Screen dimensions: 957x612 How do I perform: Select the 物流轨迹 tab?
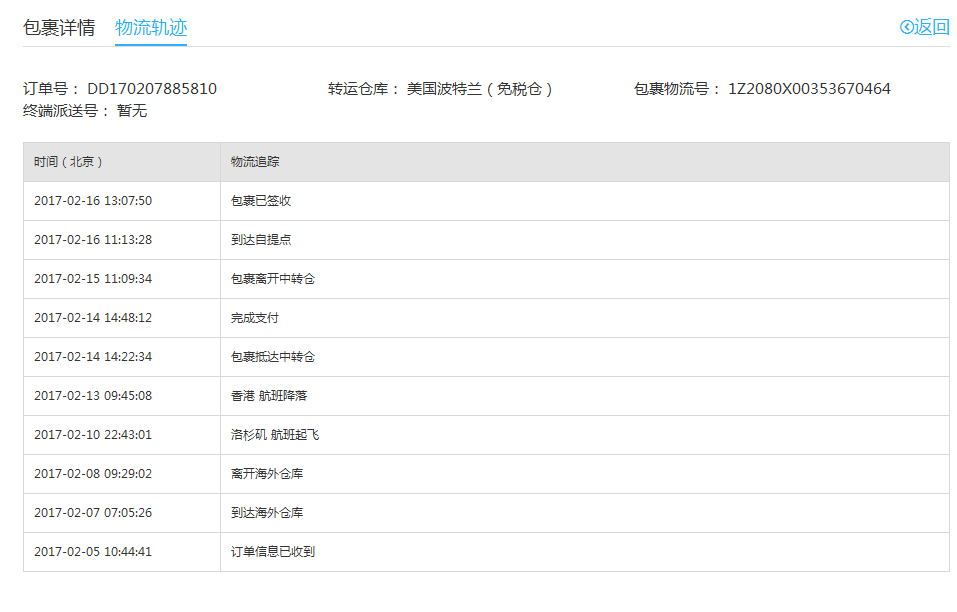pos(151,27)
